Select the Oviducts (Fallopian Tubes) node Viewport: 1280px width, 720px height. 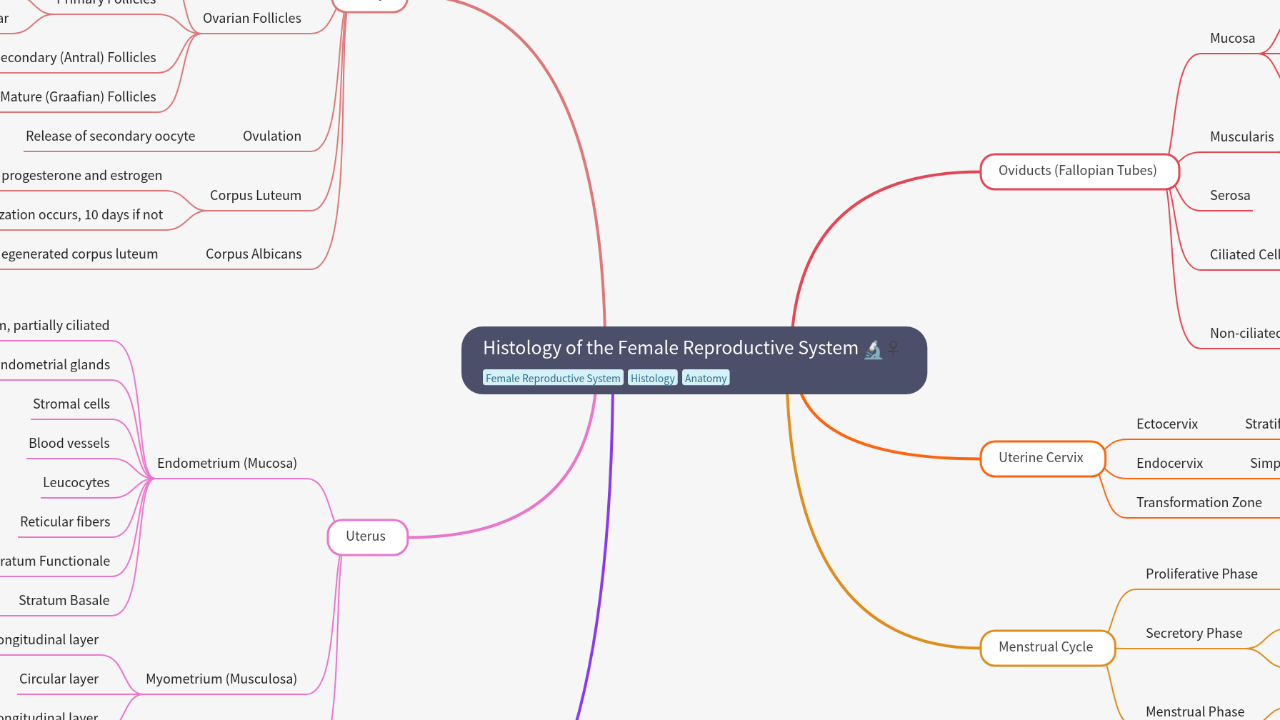click(x=1078, y=171)
